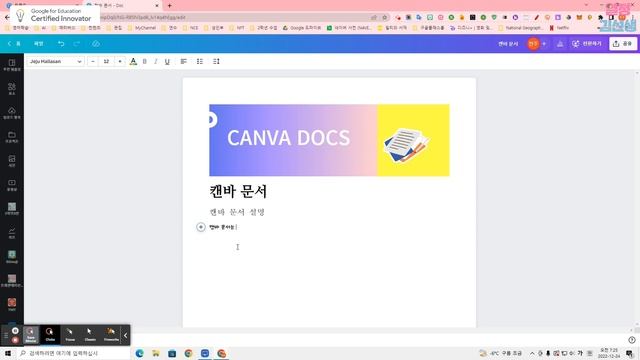Viewport: 640px width, 360px height.
Task: Change text alignment
Action: pos(184,61)
